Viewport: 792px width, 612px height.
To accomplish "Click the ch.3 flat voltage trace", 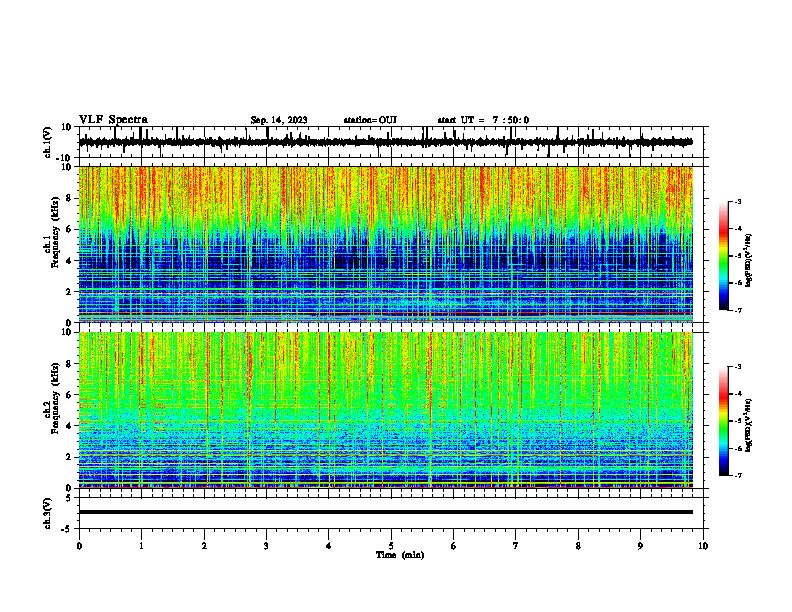I will pos(386,512).
